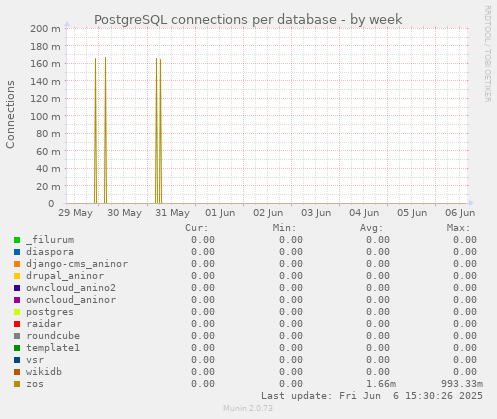Click the roundcube gray legend swatch
This screenshot has width=497, height=419.
click(17, 336)
